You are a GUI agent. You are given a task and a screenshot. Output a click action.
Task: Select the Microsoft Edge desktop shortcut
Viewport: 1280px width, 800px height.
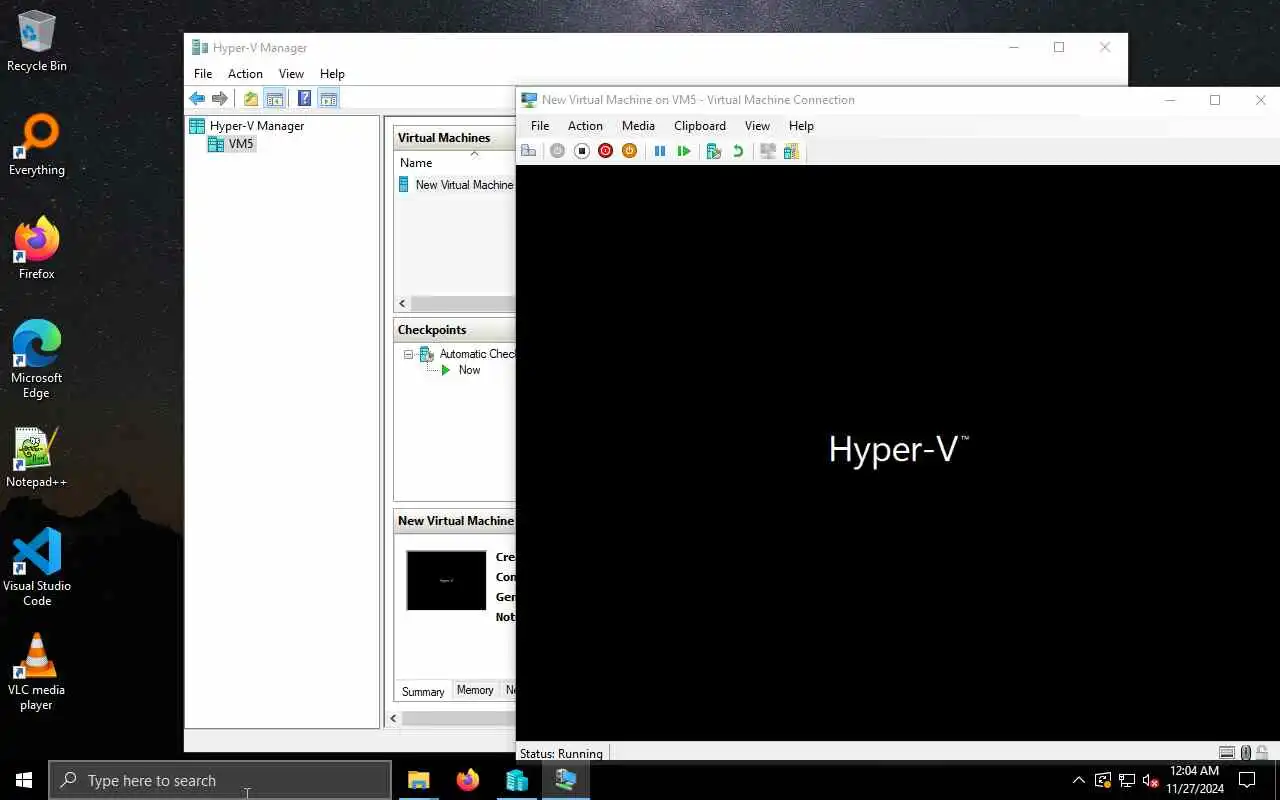point(37,360)
